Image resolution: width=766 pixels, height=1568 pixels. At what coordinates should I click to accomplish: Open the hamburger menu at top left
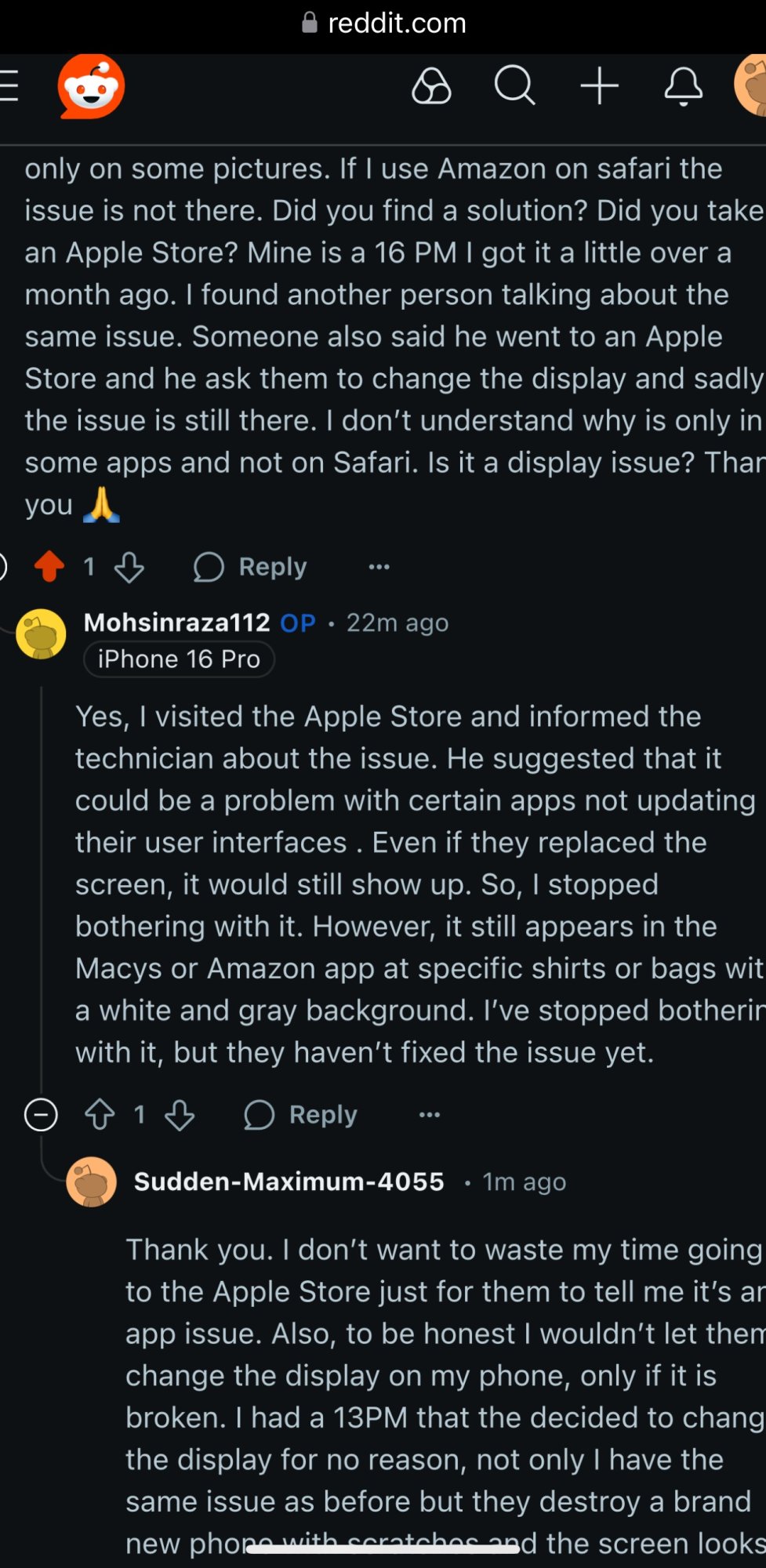9,85
